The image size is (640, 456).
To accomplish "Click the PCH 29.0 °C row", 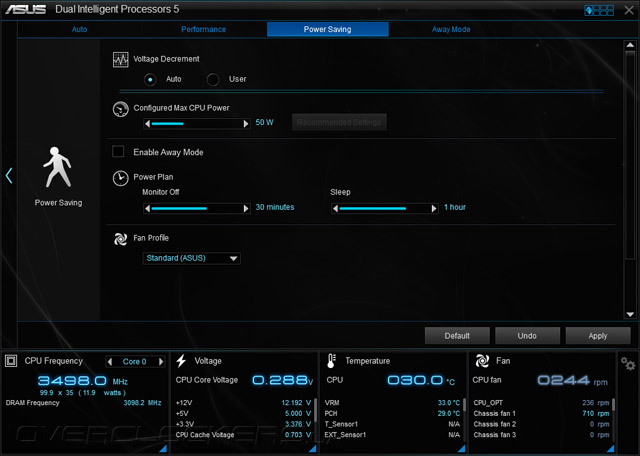I will (392, 414).
